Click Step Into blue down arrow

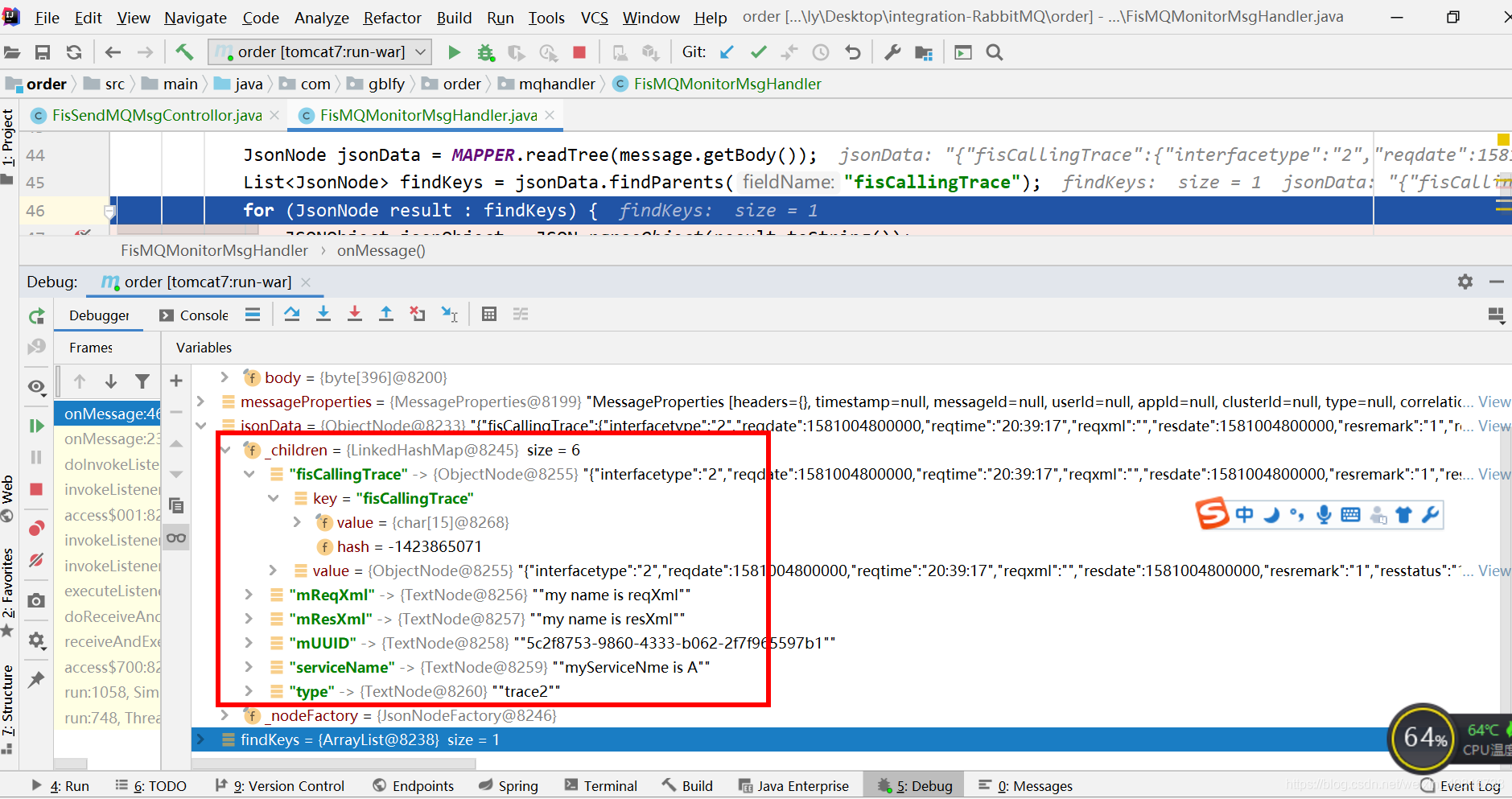[x=323, y=314]
